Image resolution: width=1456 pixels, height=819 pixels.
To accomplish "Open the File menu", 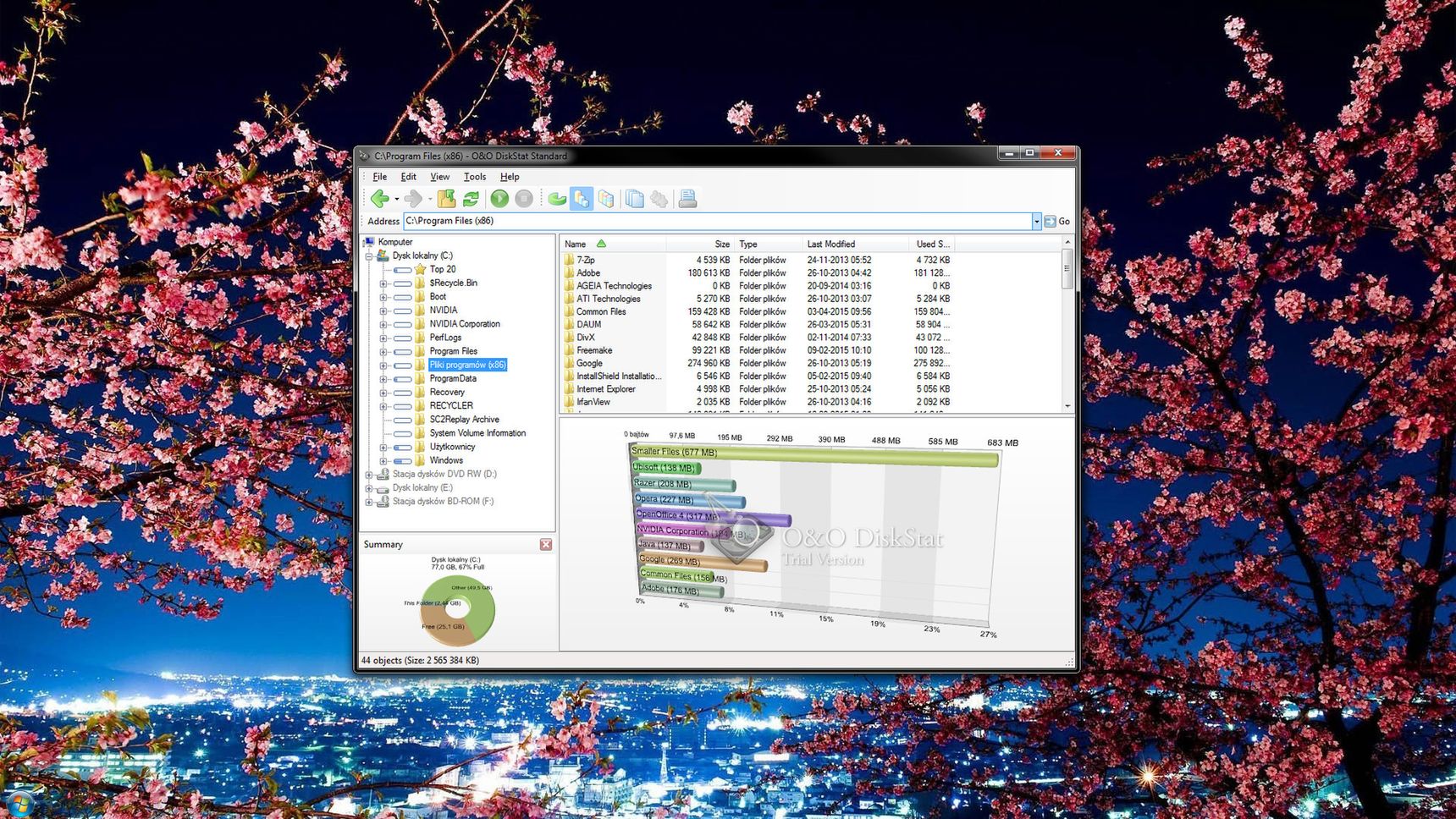I will [379, 177].
